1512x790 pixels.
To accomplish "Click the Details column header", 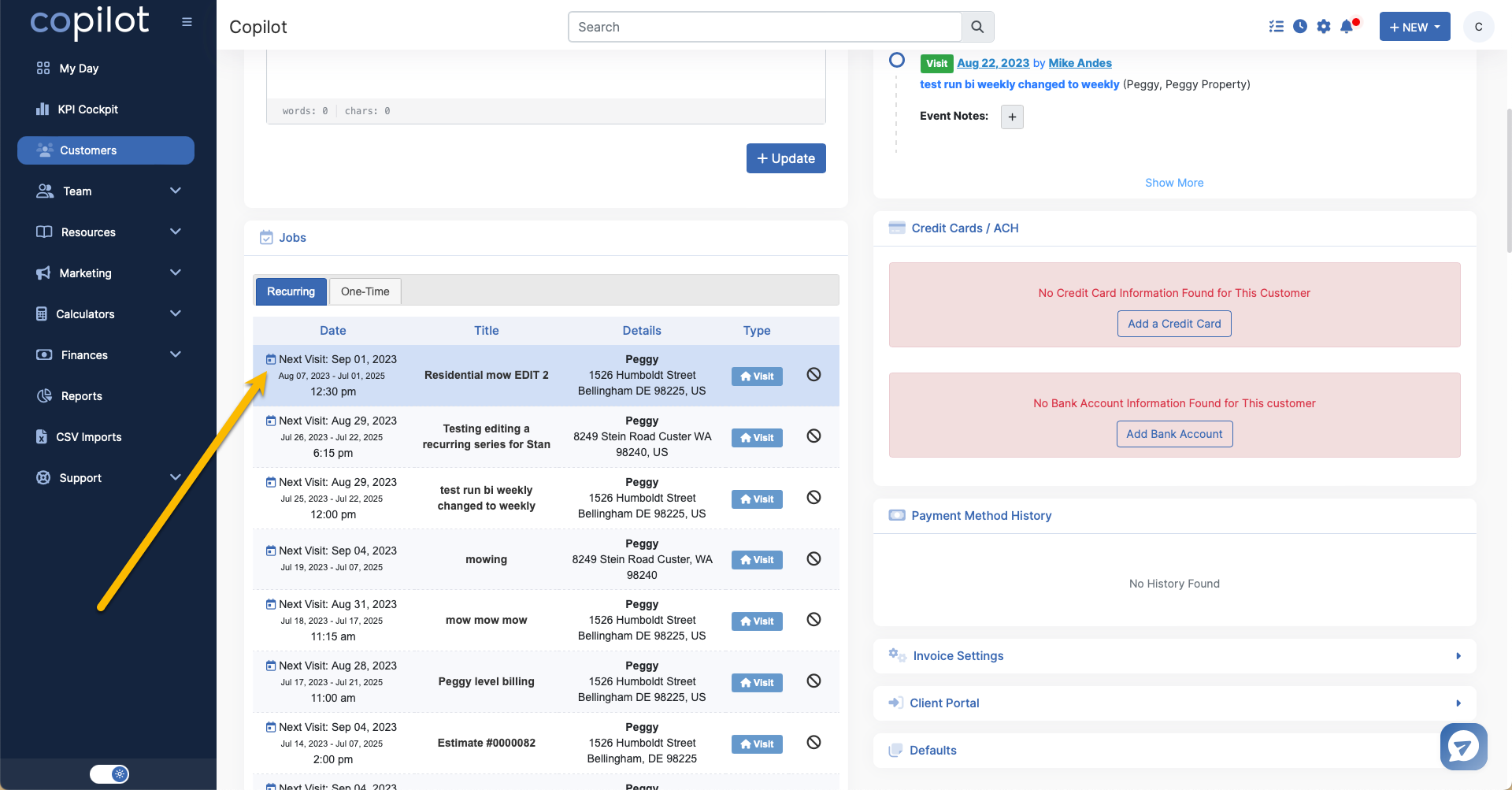I will pyautogui.click(x=642, y=331).
